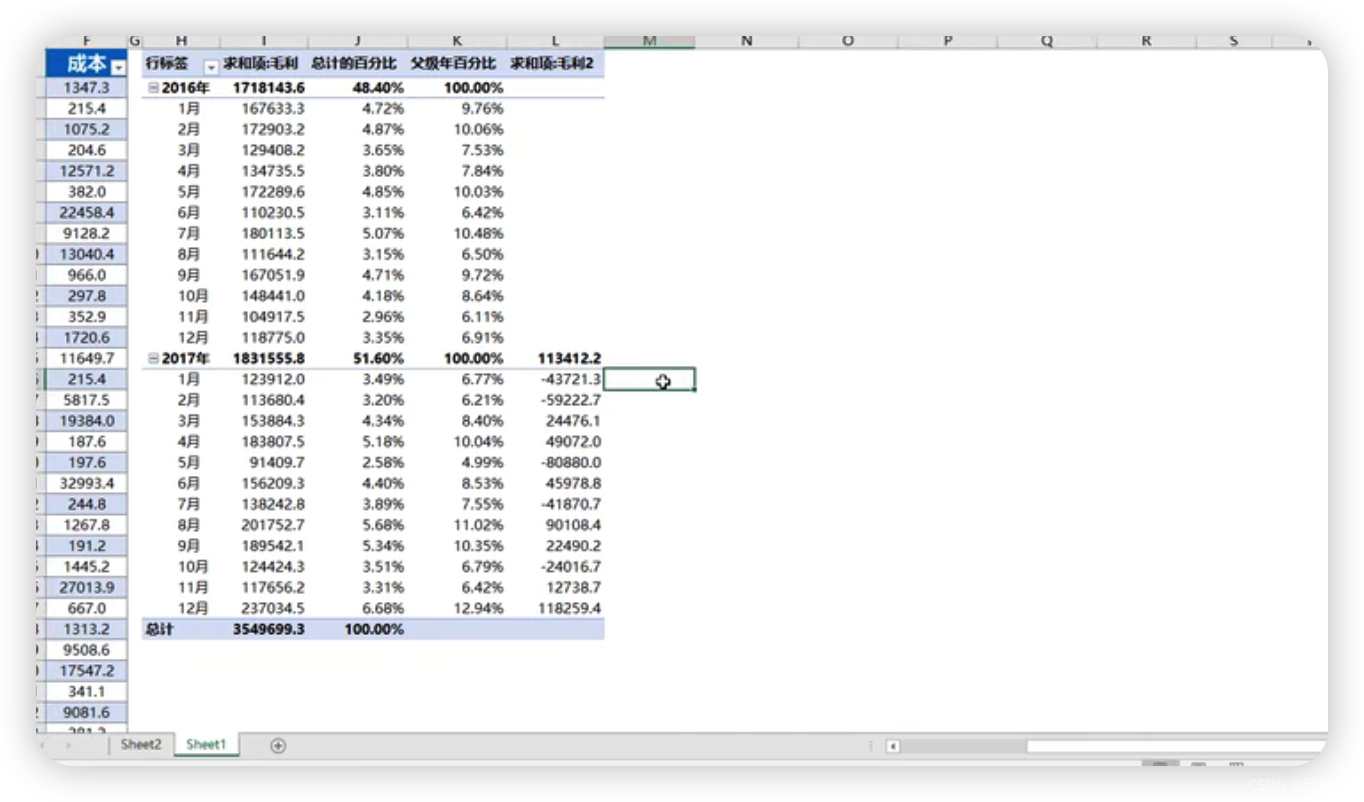Select column N header

(747, 41)
